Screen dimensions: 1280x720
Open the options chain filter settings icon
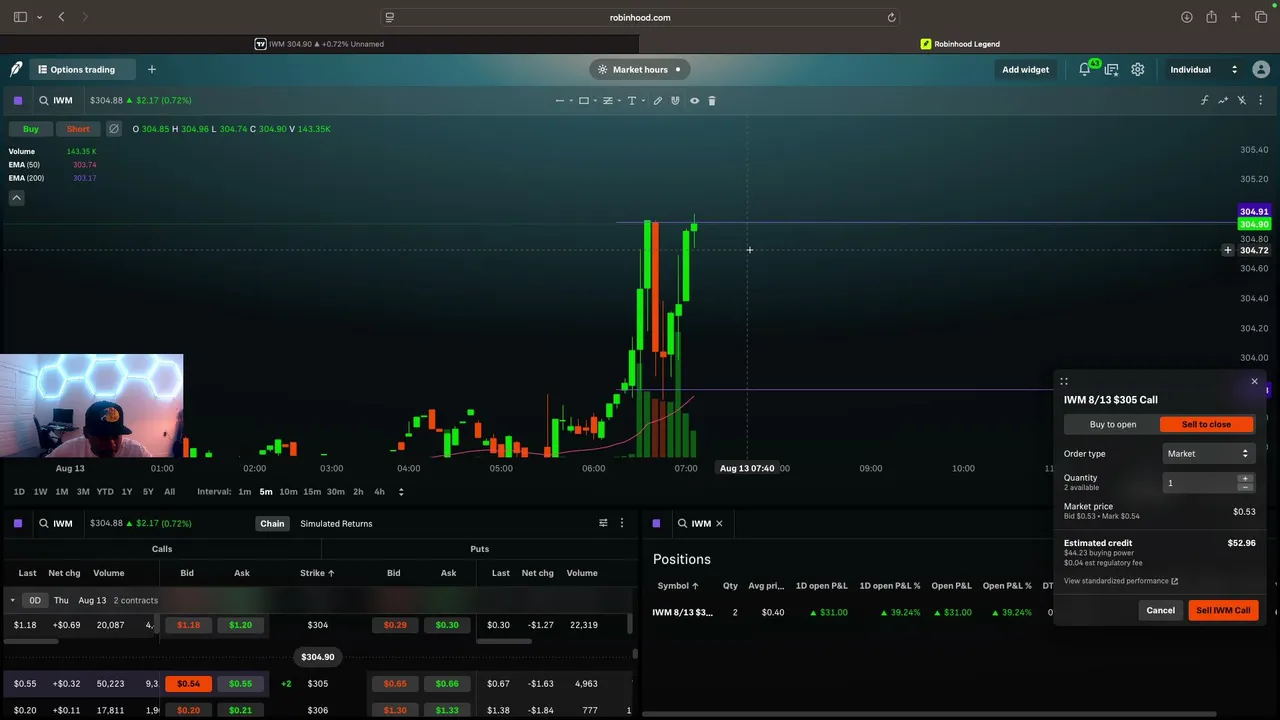click(603, 523)
